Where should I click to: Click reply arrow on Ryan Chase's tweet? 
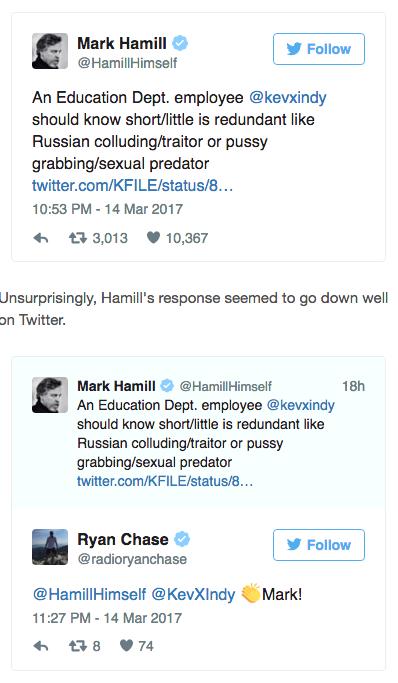coord(40,646)
